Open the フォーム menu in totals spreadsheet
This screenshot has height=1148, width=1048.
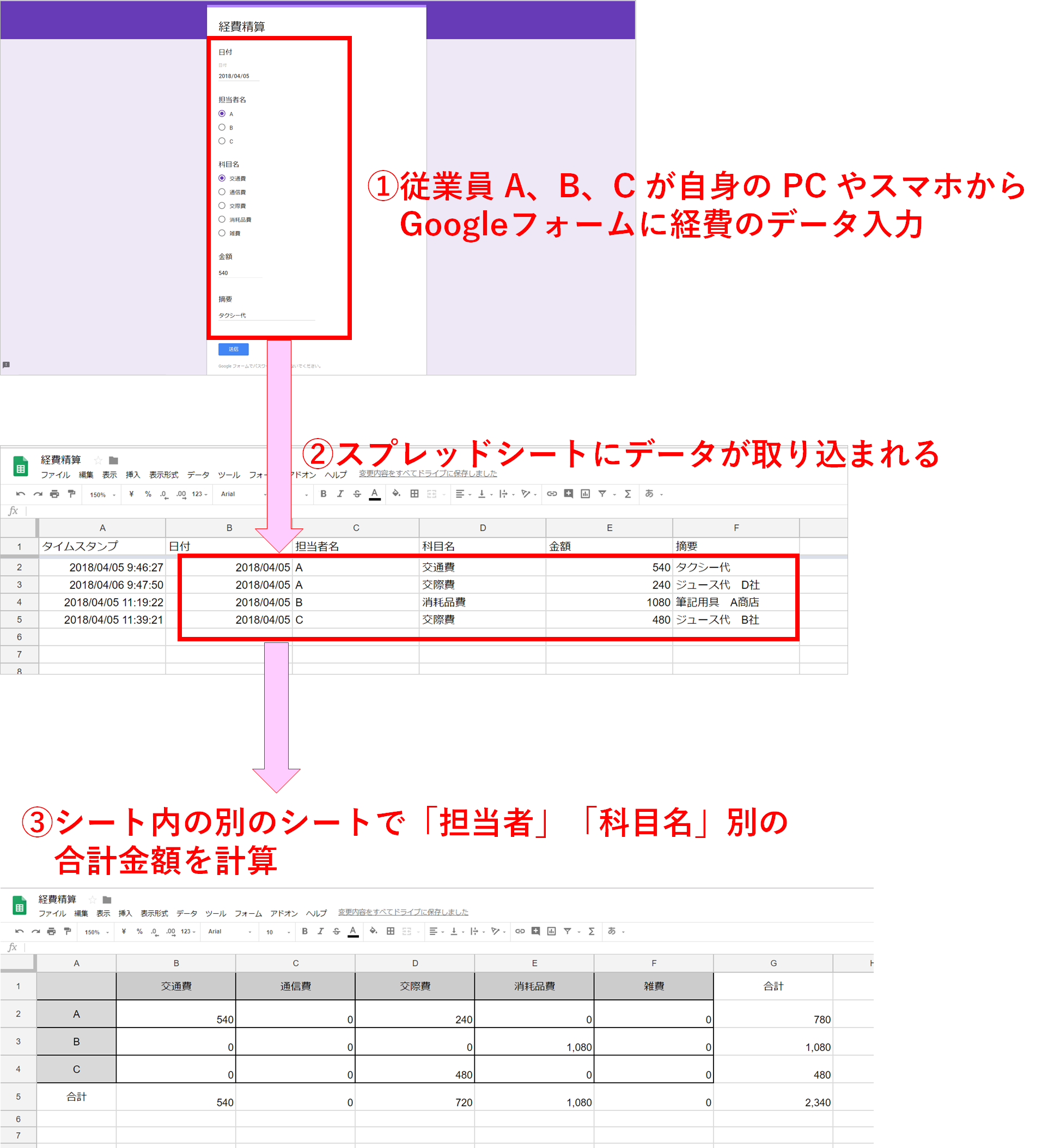(x=248, y=913)
